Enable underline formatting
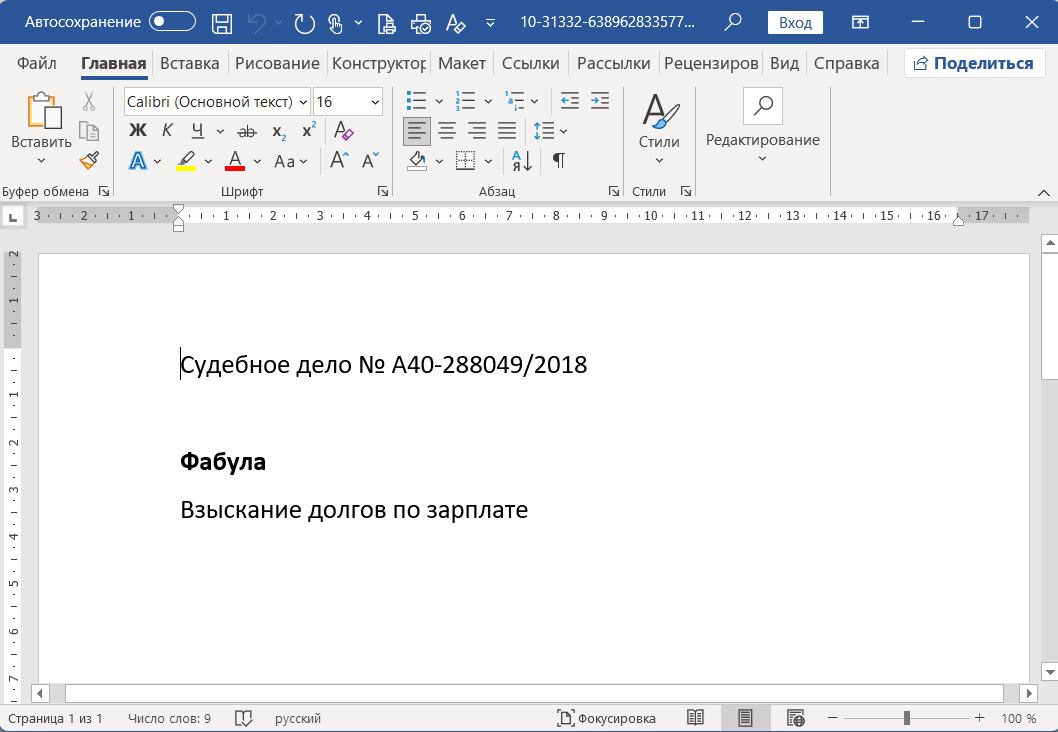The width and height of the screenshot is (1058, 732). pyautogui.click(x=197, y=130)
